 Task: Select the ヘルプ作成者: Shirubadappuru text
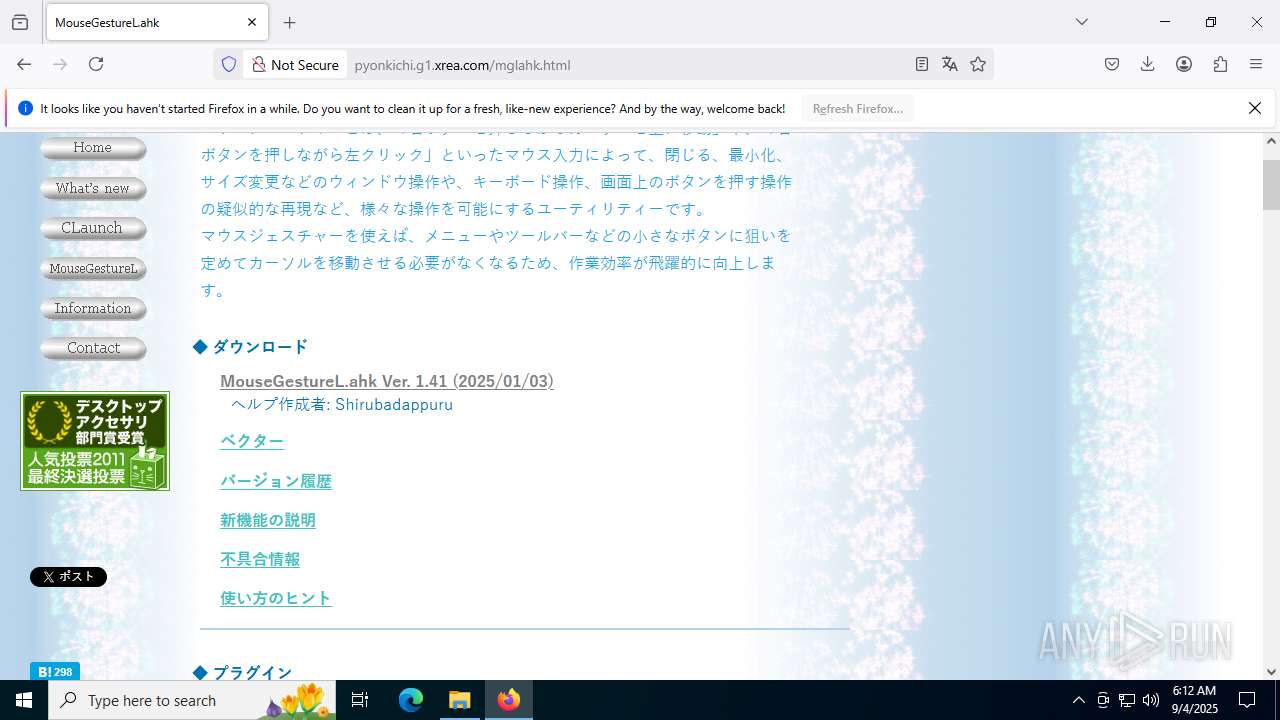pos(342,404)
